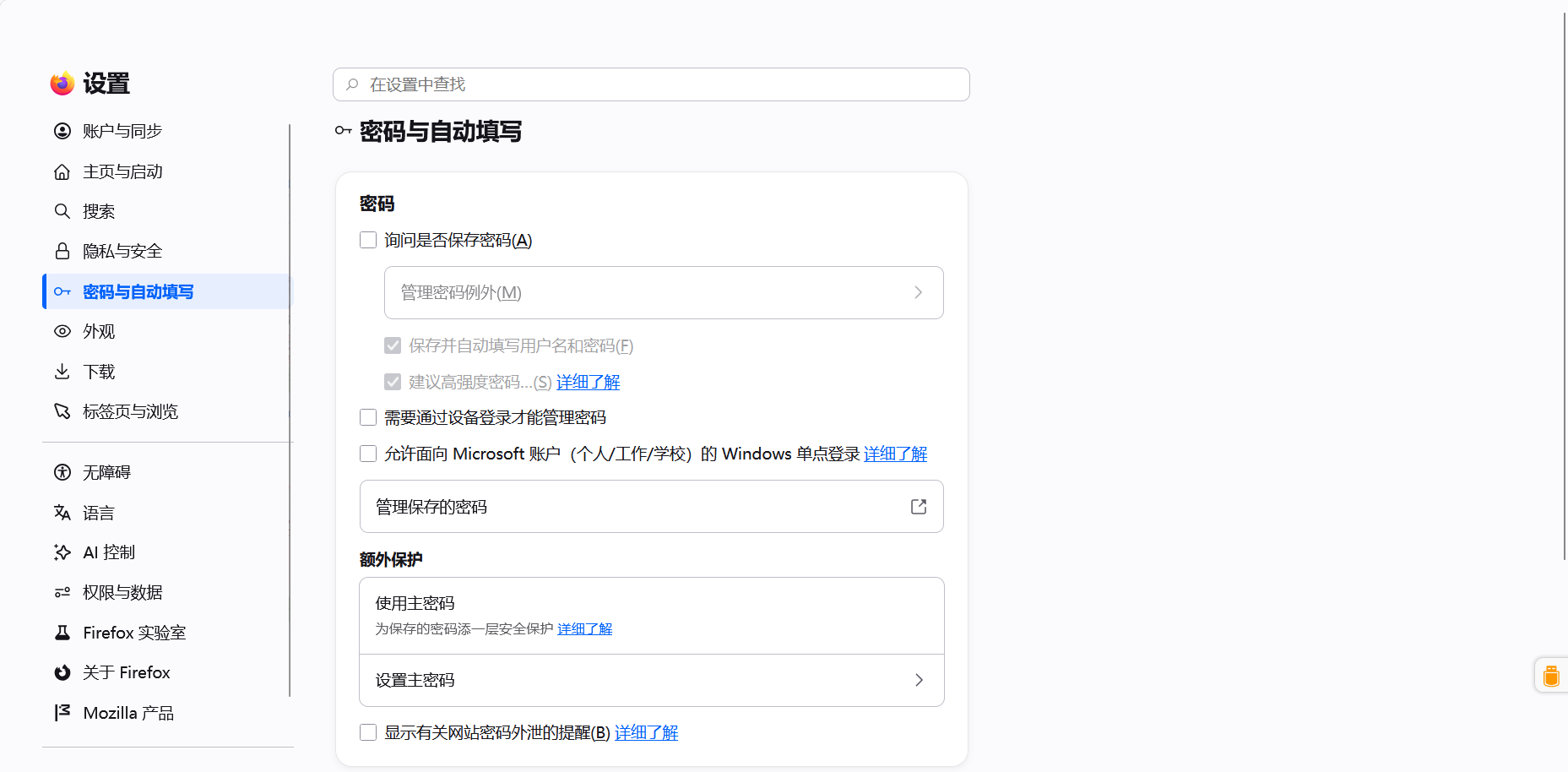This screenshot has height=772, width=1568.
Task: Click the 隐私与安全 lock icon
Action: click(x=62, y=251)
